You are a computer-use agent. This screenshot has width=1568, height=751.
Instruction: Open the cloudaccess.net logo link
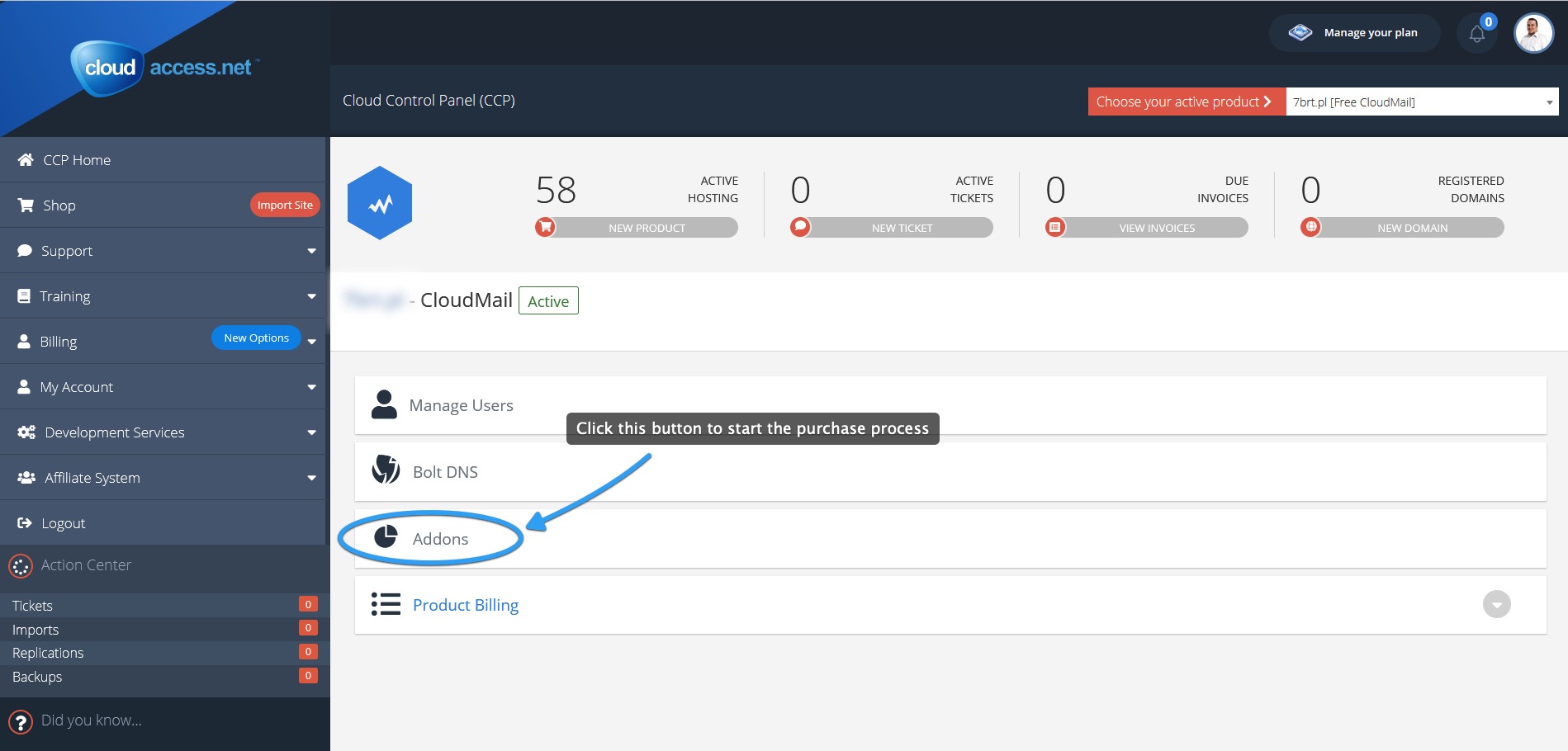(164, 68)
